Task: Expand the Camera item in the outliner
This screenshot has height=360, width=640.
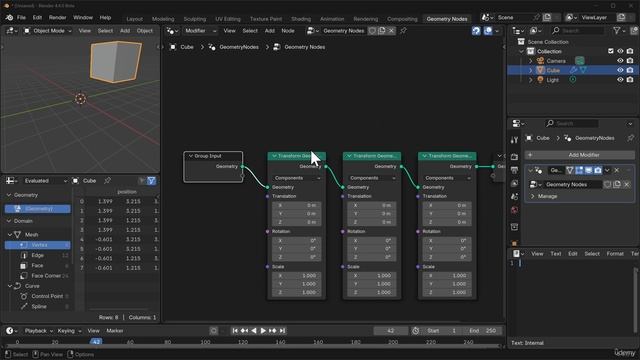Action: pyautogui.click(x=531, y=61)
